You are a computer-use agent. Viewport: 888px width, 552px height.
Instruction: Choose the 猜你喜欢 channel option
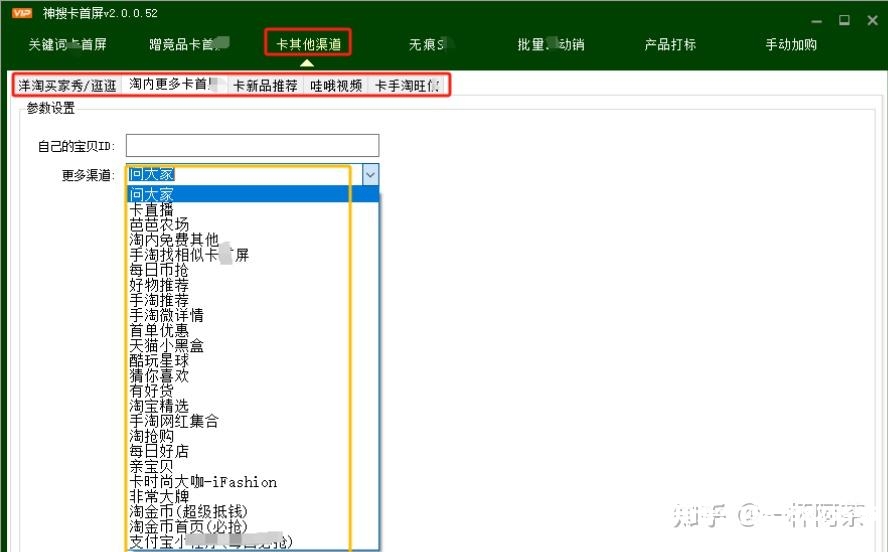tap(159, 376)
